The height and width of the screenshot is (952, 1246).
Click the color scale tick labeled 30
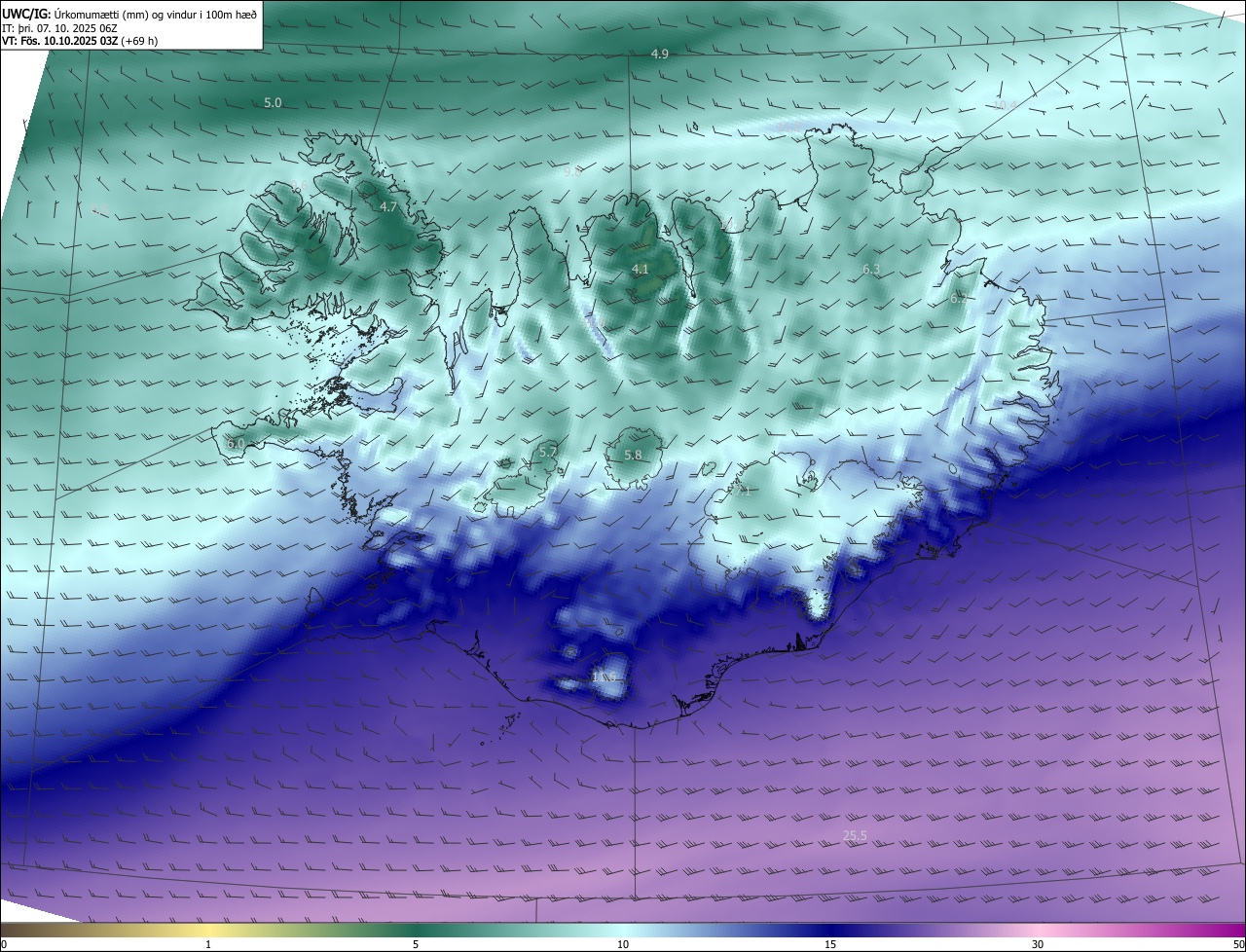(x=1038, y=944)
